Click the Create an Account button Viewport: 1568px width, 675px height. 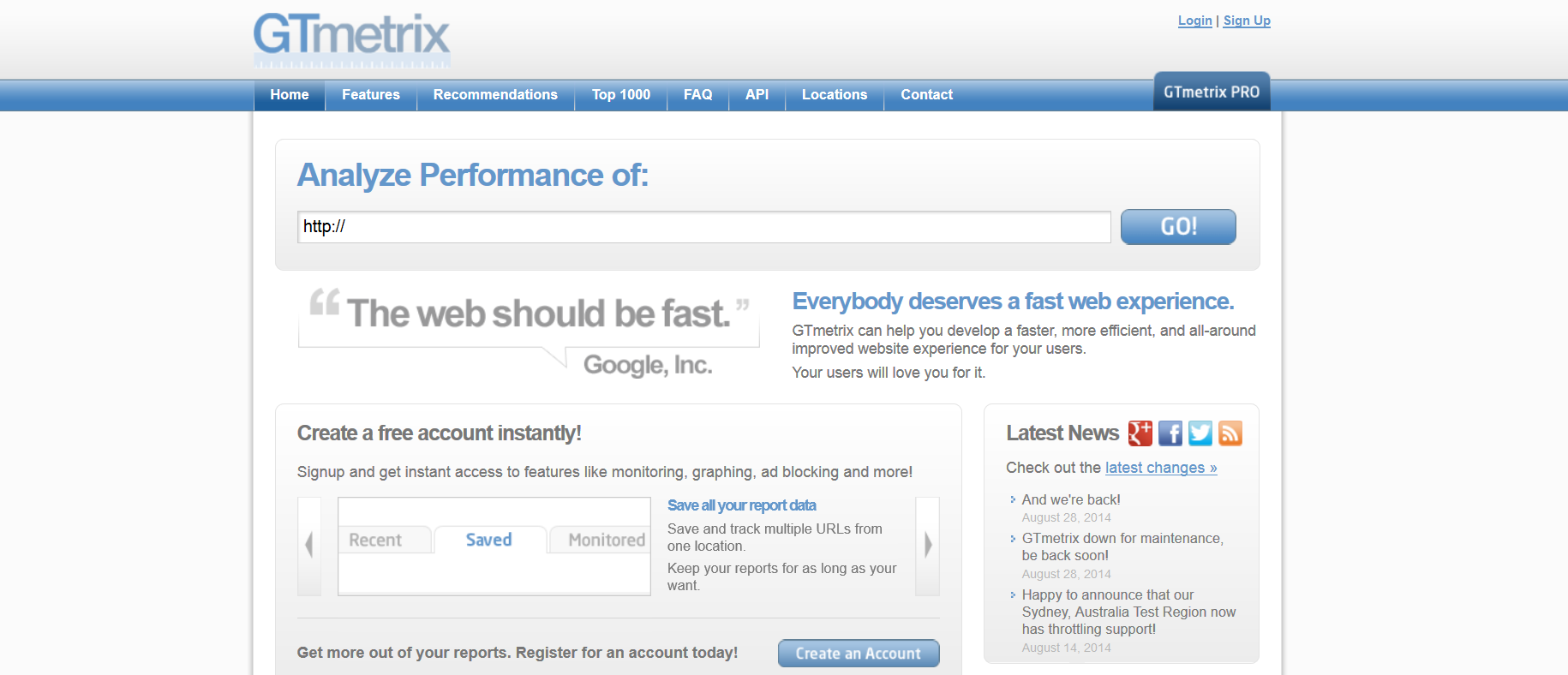click(x=859, y=654)
